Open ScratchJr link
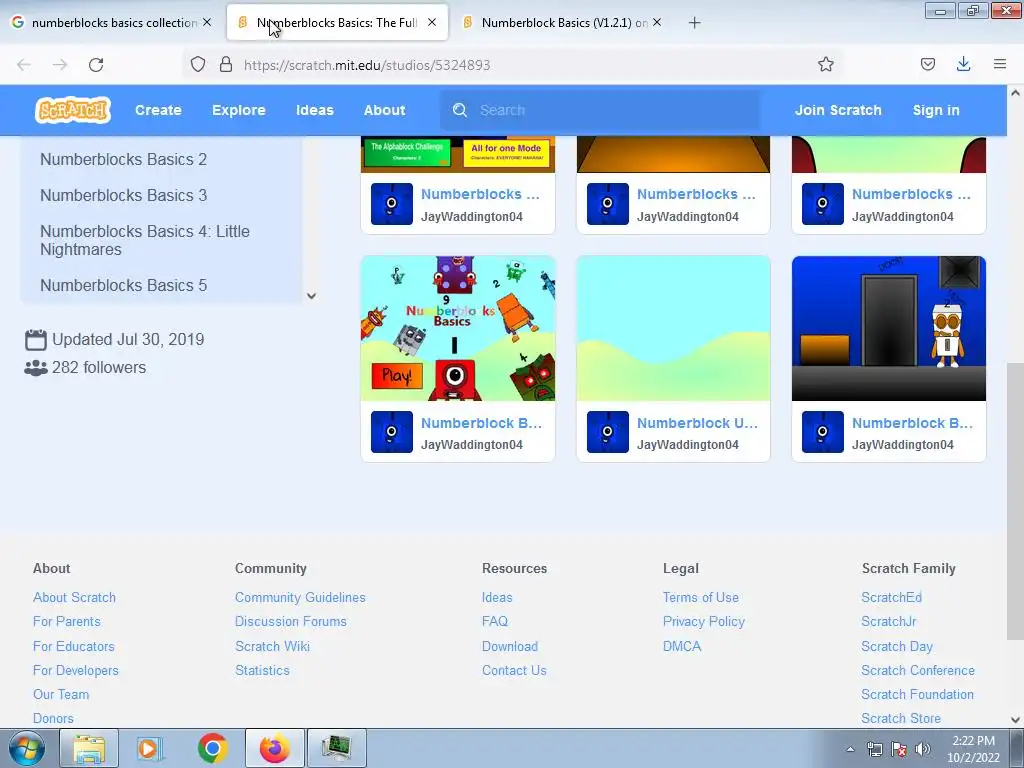This screenshot has width=1024, height=768. pos(888,621)
